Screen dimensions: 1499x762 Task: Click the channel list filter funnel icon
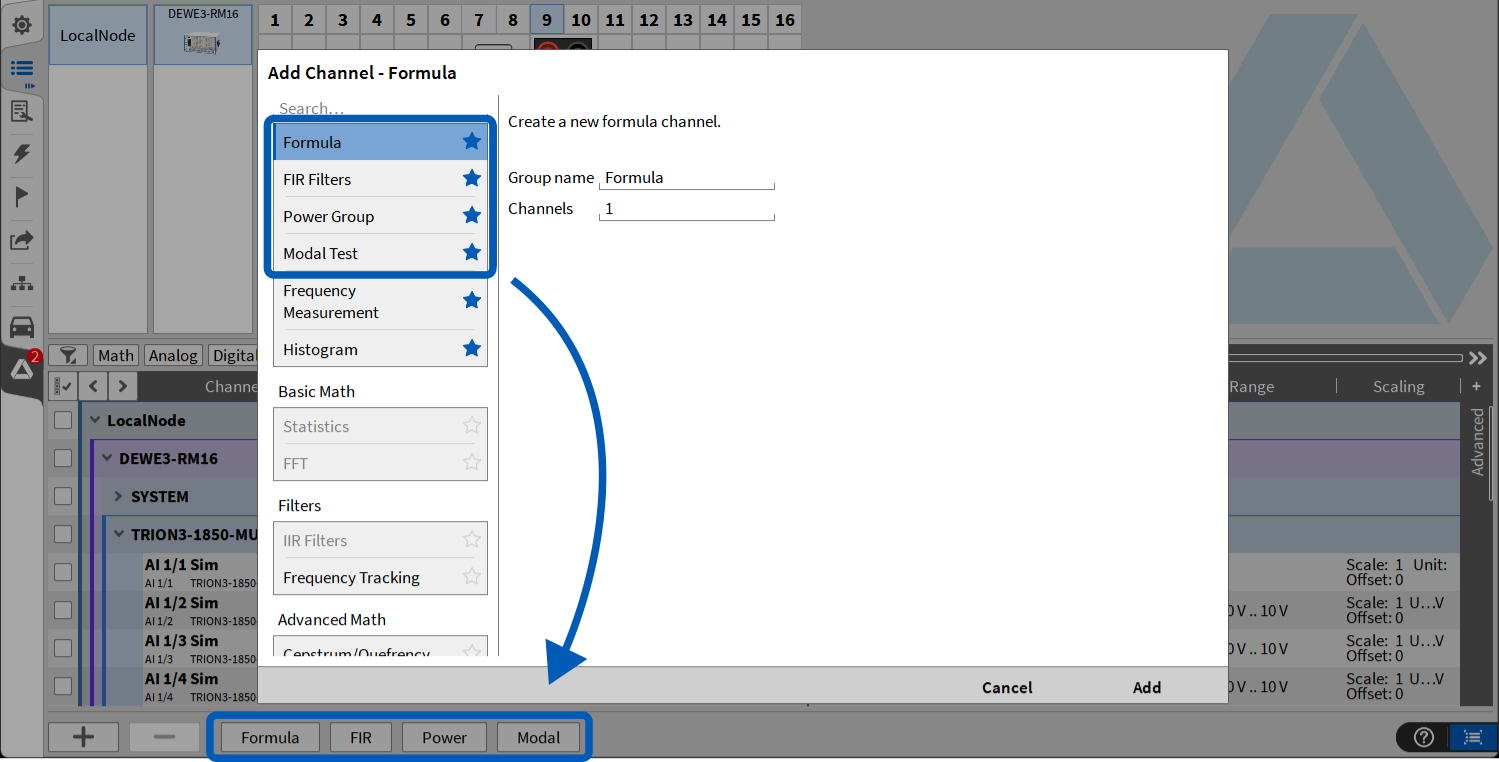click(x=68, y=355)
